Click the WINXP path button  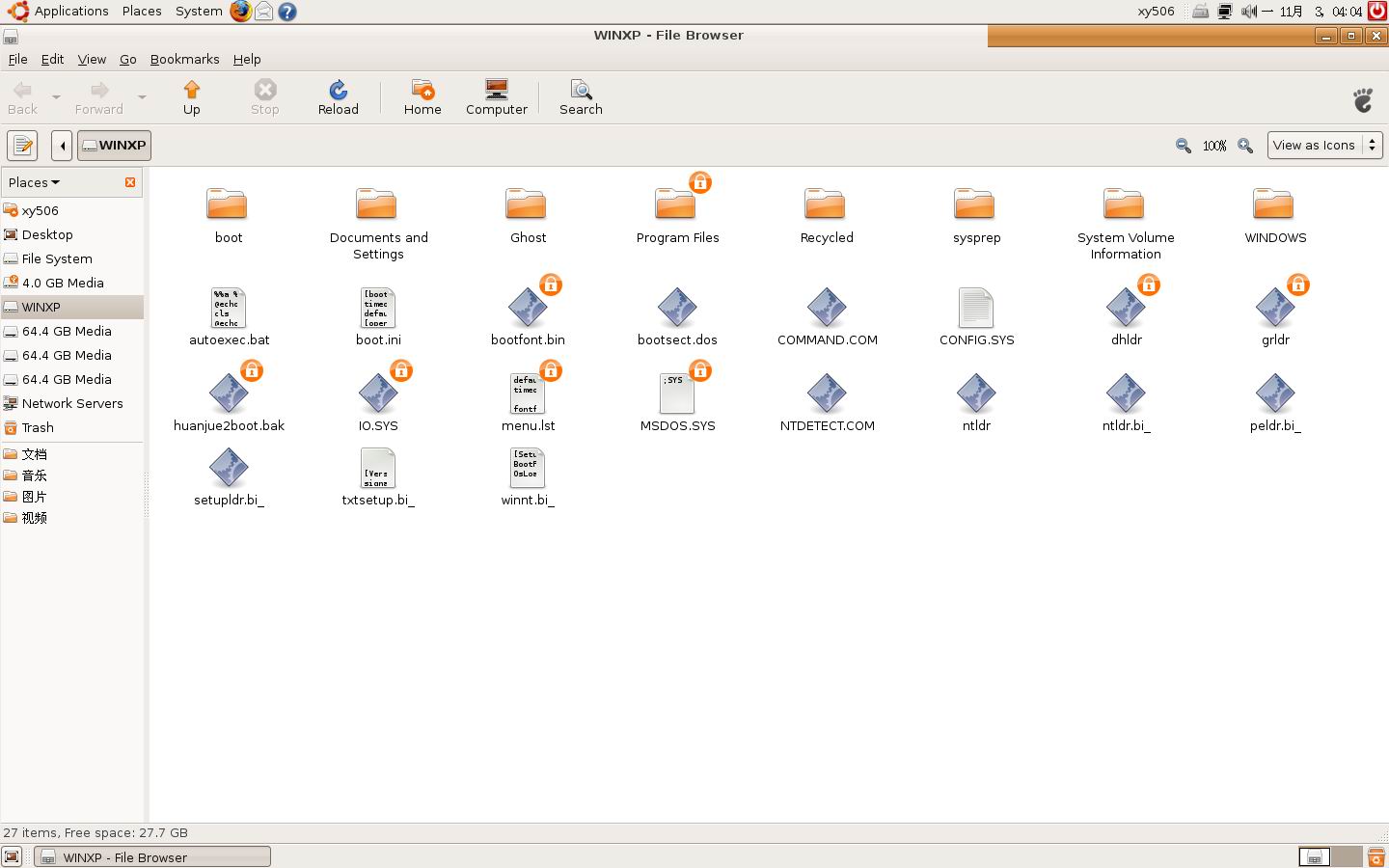pos(116,146)
